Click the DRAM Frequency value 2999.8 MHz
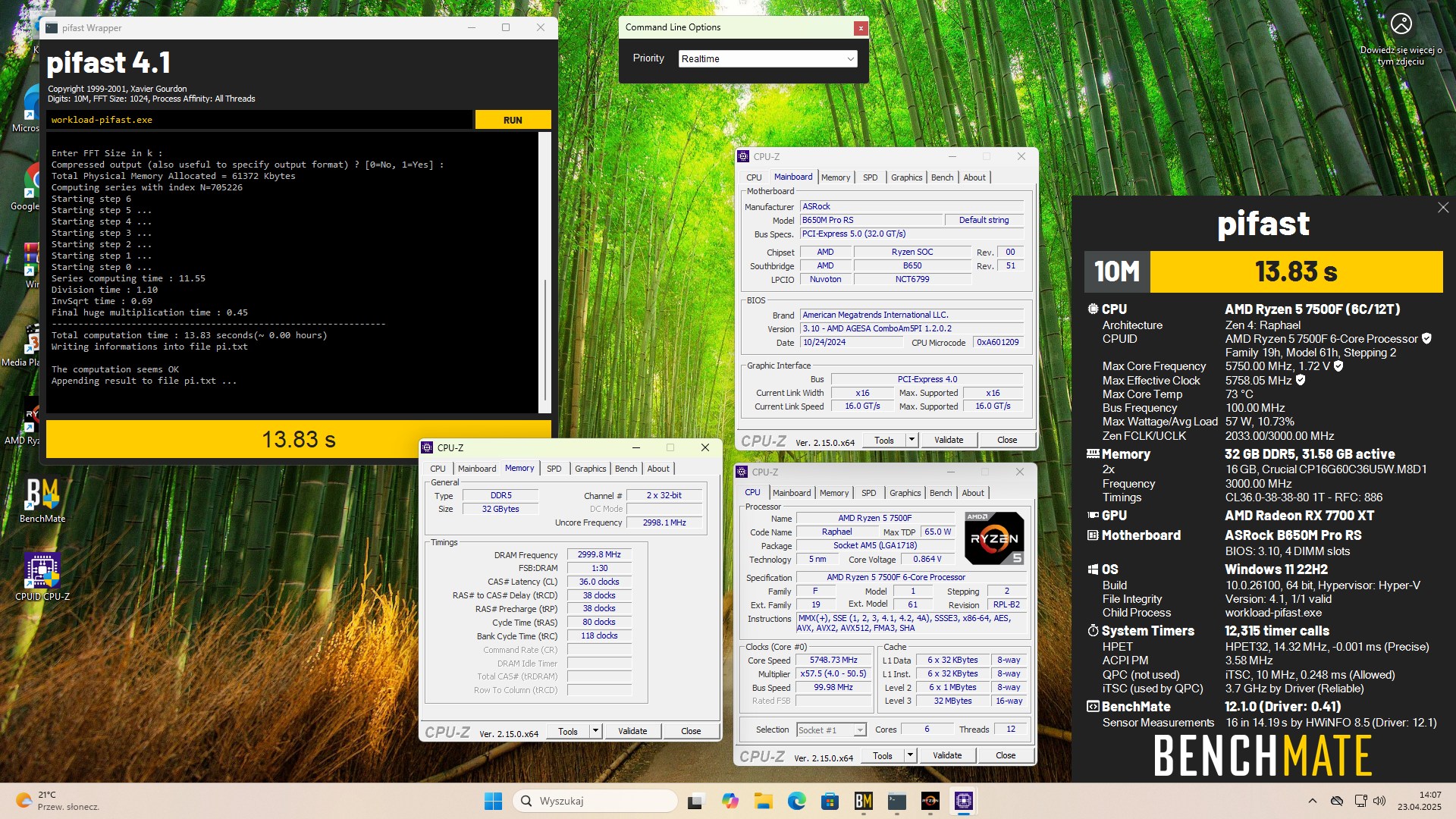The width and height of the screenshot is (1456, 819). 599,554
